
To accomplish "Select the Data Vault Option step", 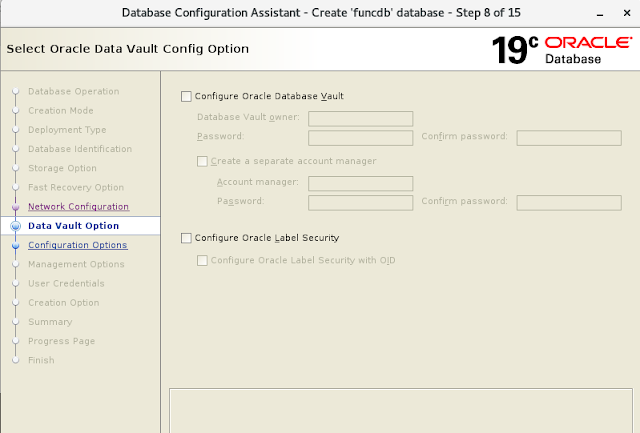I will pos(73,226).
